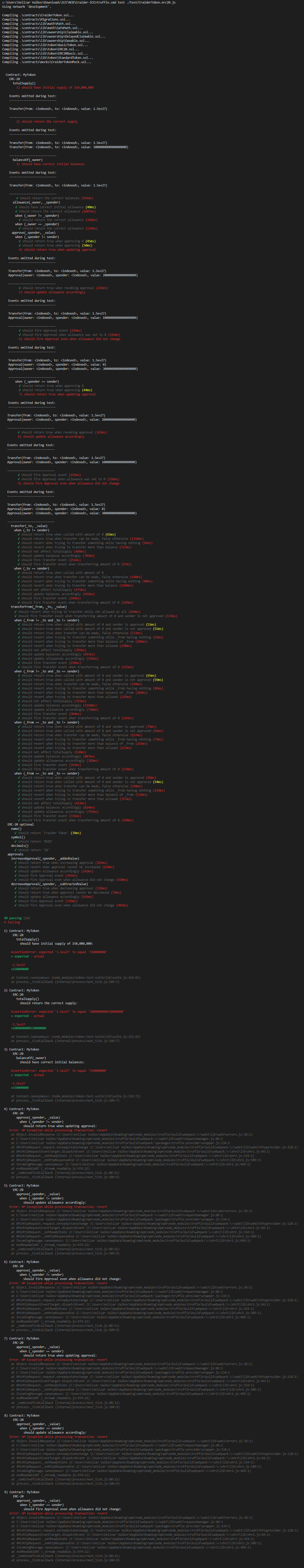Click the Compiling Migrations.sol line
304x1568 pixels.
[x=36, y=20]
